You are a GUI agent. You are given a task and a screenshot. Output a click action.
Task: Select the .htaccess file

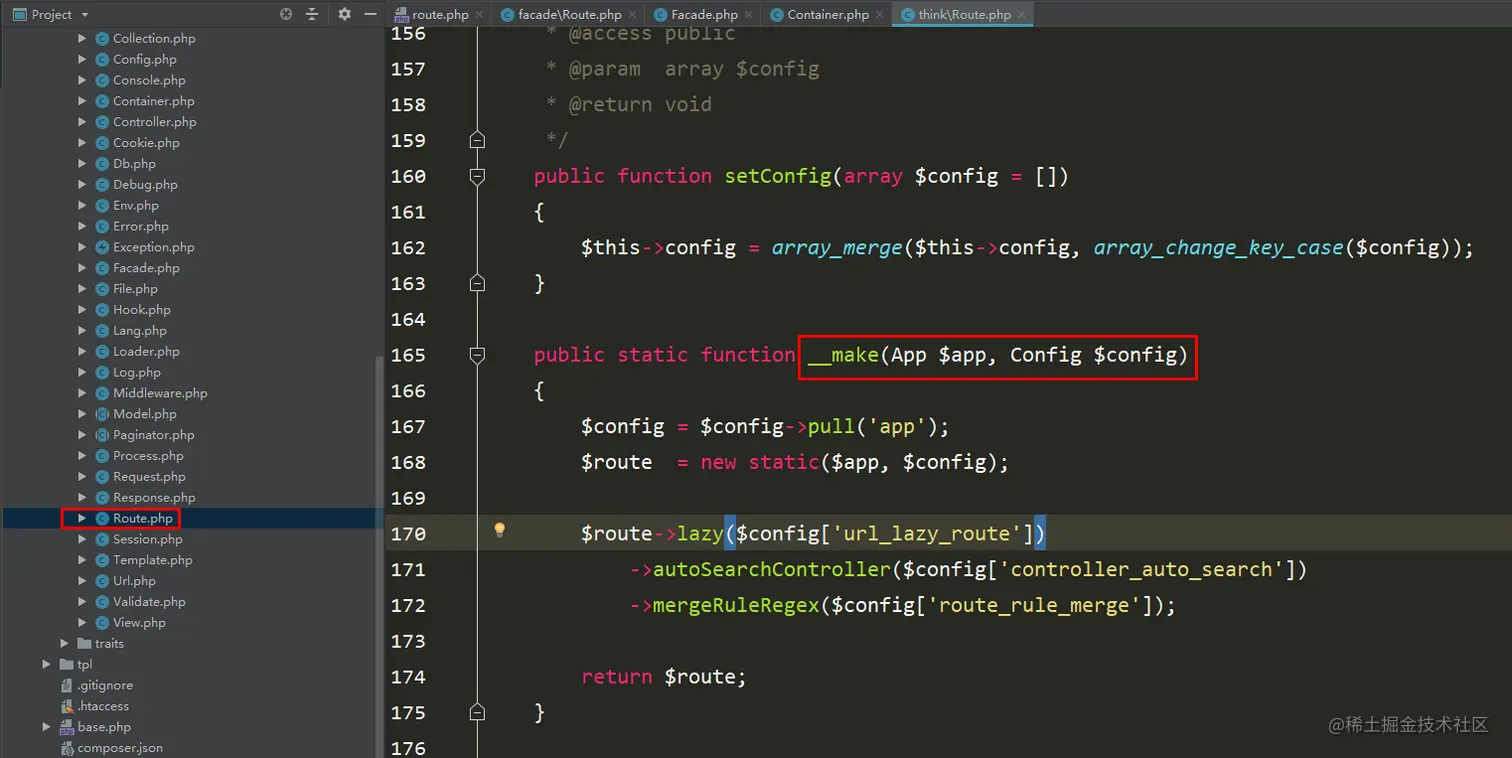(103, 706)
